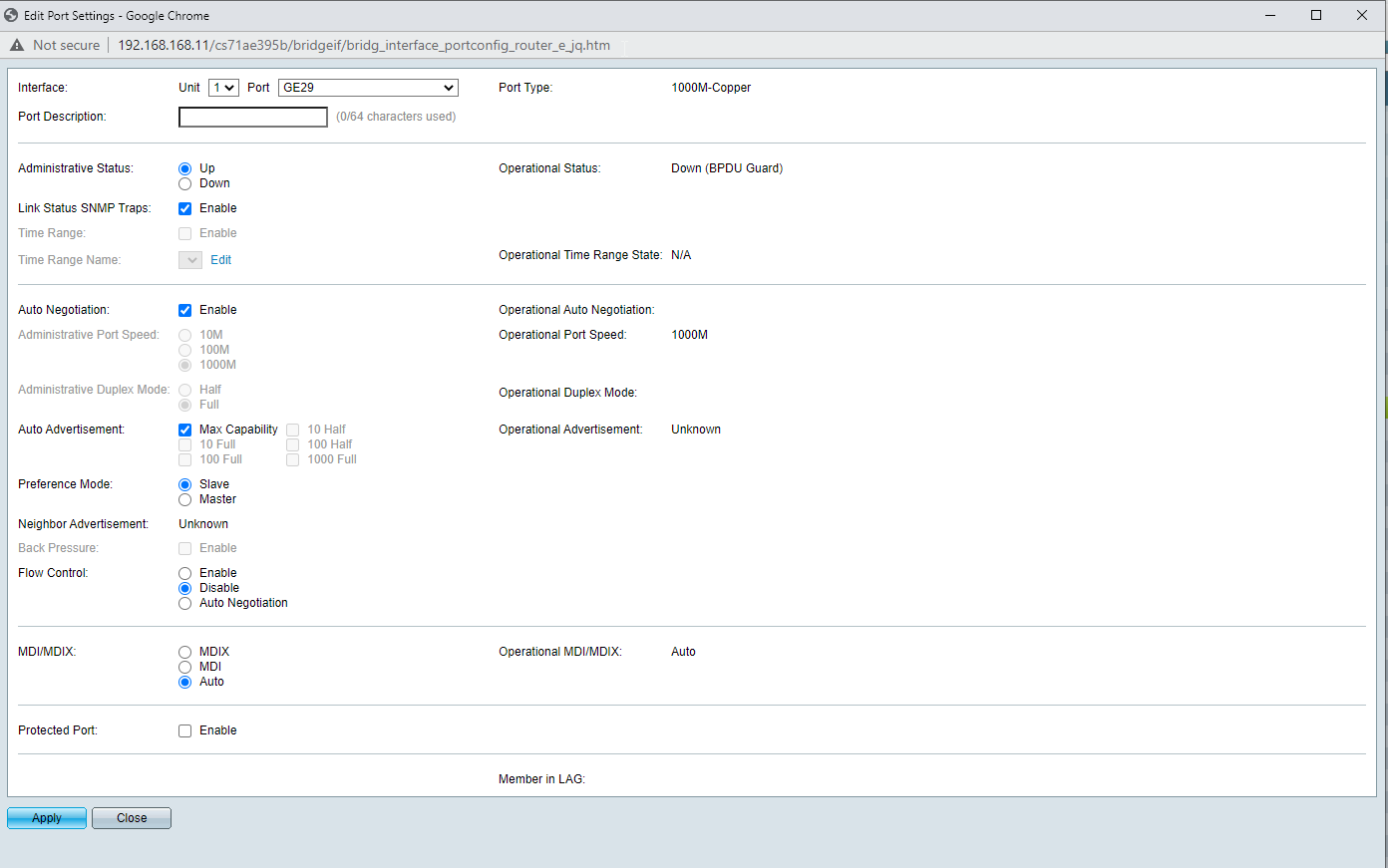
Task: Click the Apply button
Action: click(47, 818)
